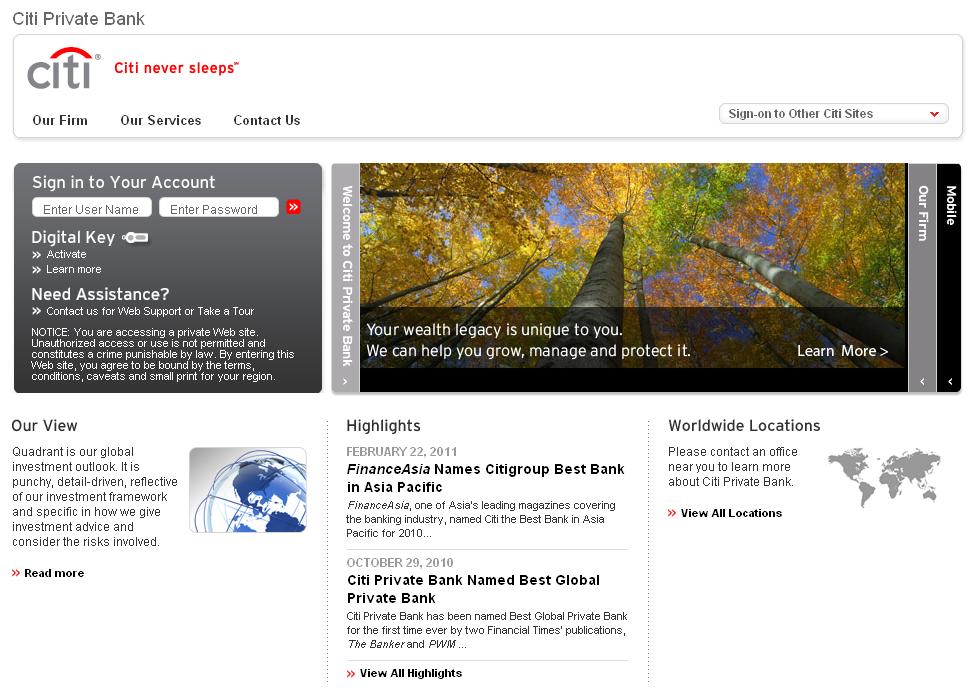Click the arrow beneath the Mobile panel tab

pos(950,381)
